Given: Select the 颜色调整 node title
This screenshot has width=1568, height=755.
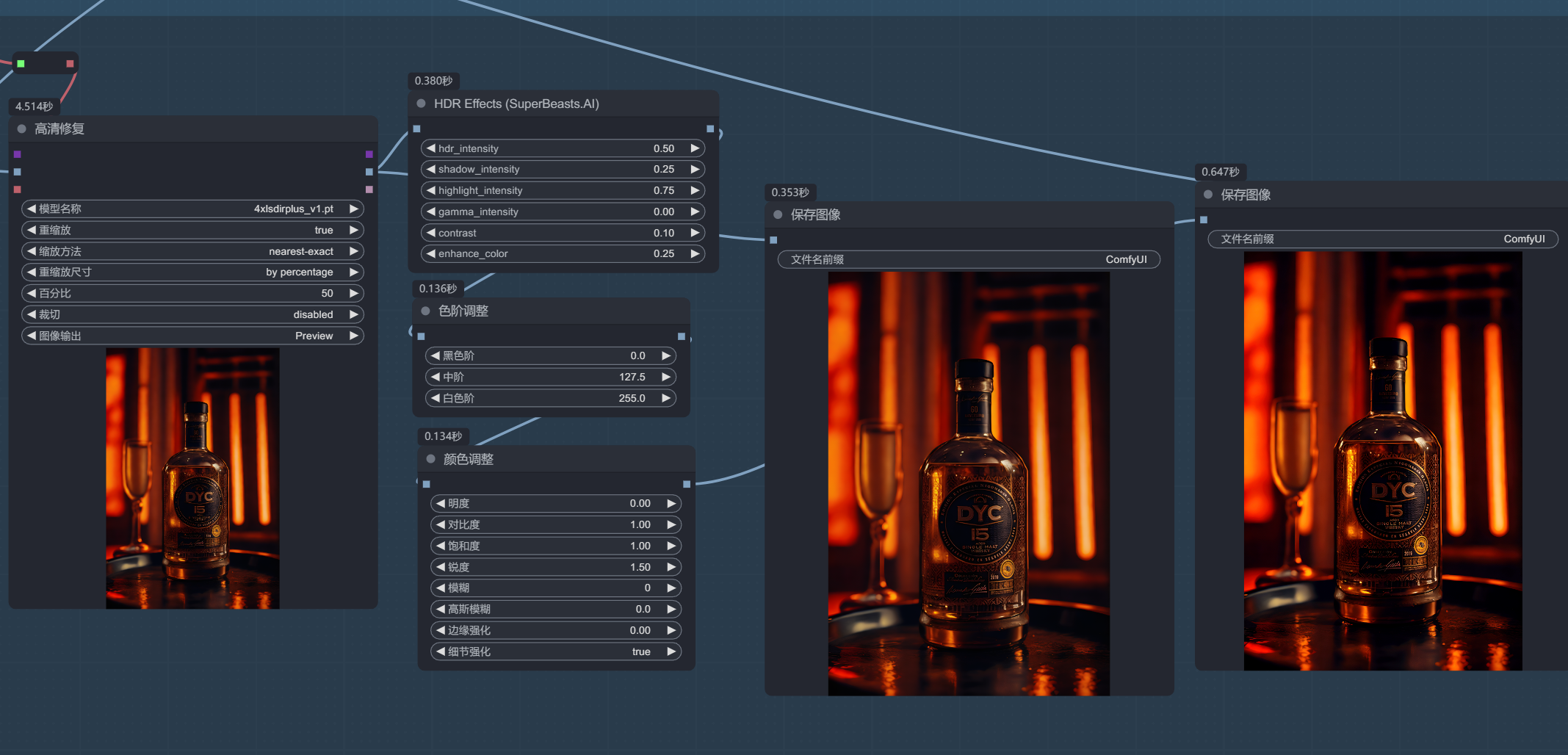Looking at the screenshot, I should pos(469,459).
